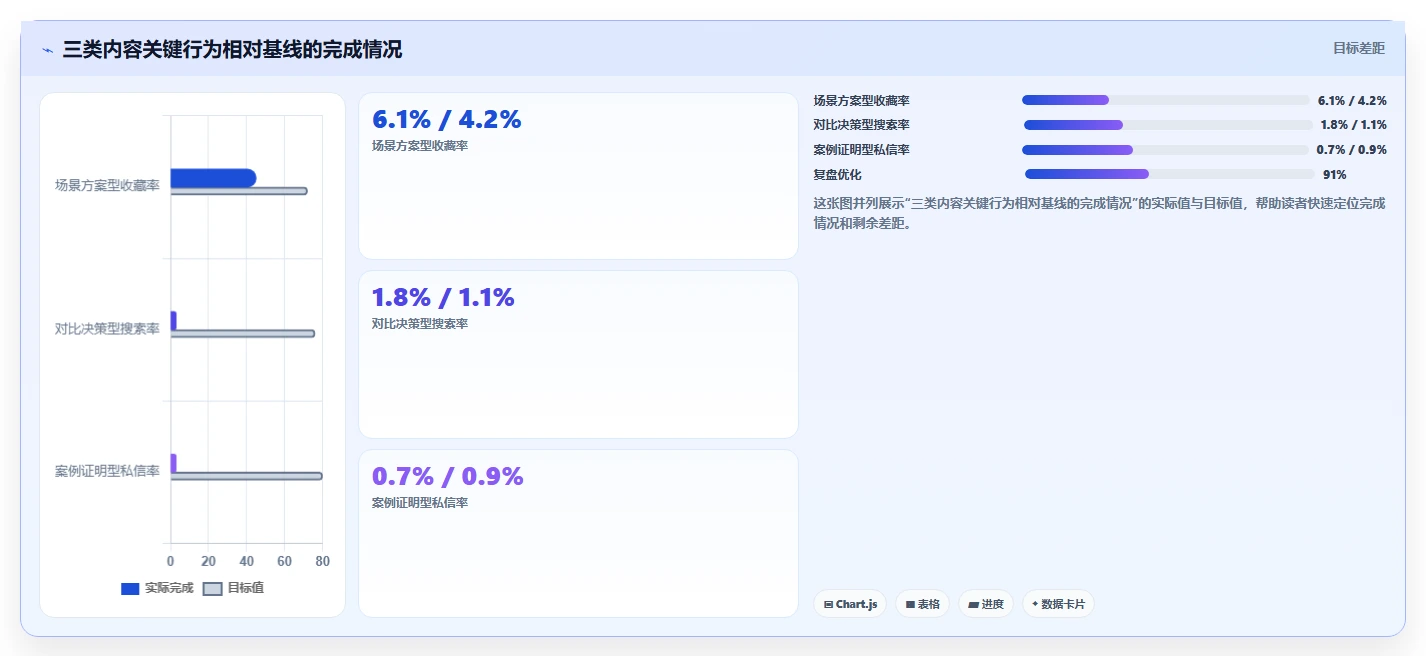Click the 场景方案型收藏率 chart axis label
The image size is (1426, 656).
coord(107,186)
